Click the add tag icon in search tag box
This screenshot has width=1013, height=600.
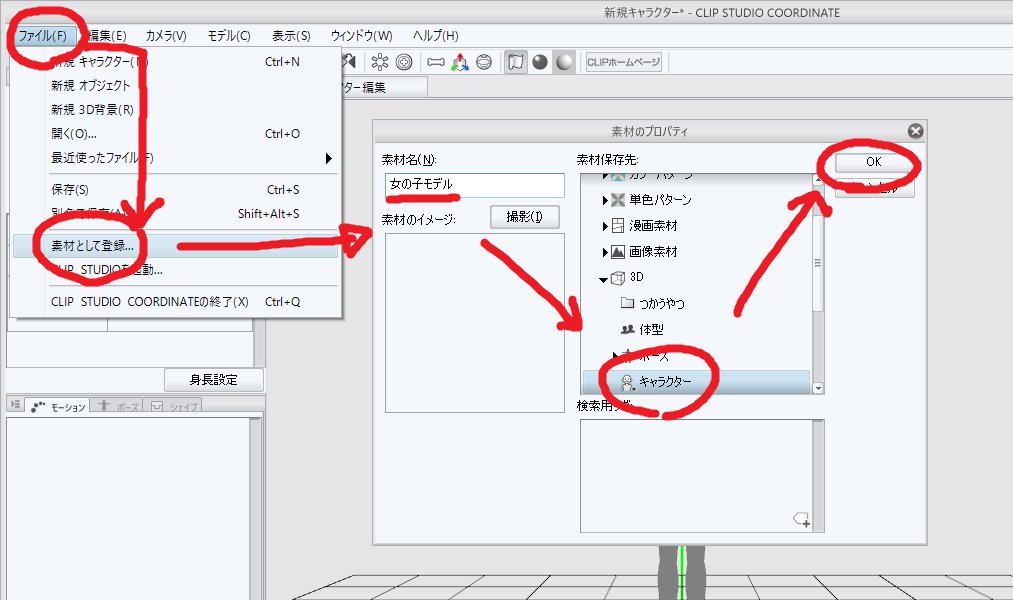click(802, 520)
